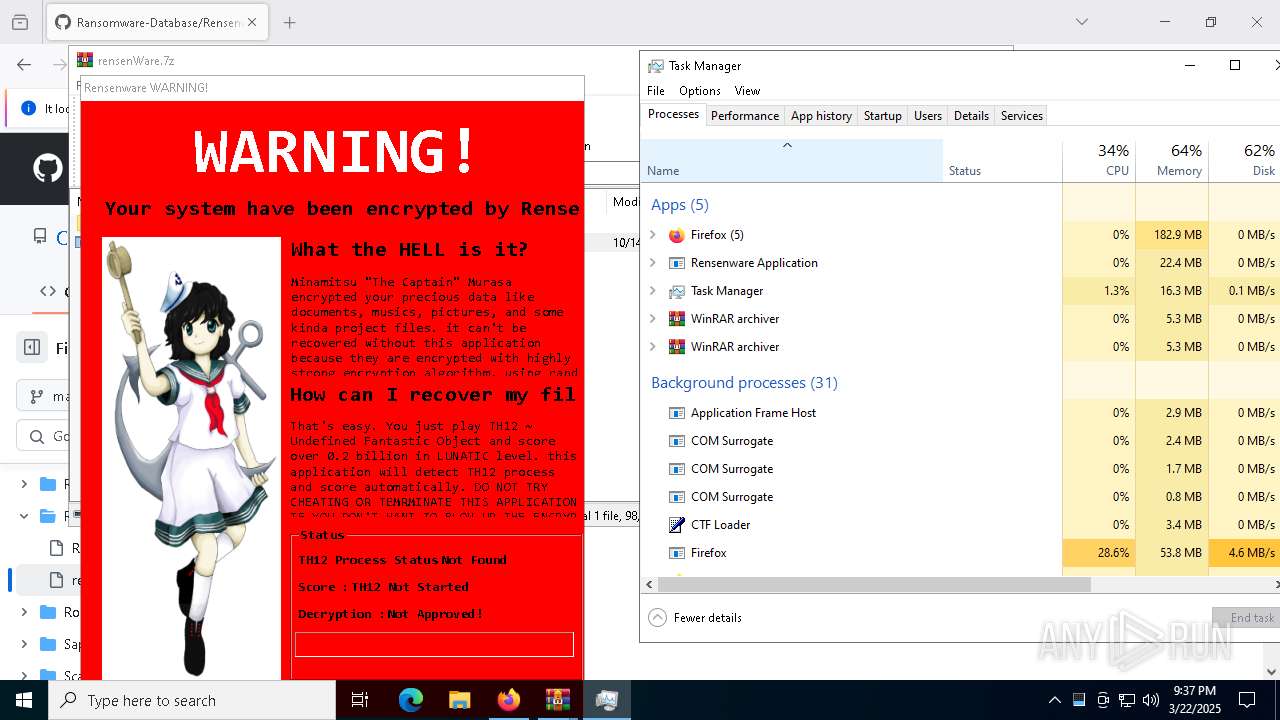Screen dimensions: 1280x720
Task: Open Firefox from the taskbar
Action: pyautogui.click(x=508, y=700)
